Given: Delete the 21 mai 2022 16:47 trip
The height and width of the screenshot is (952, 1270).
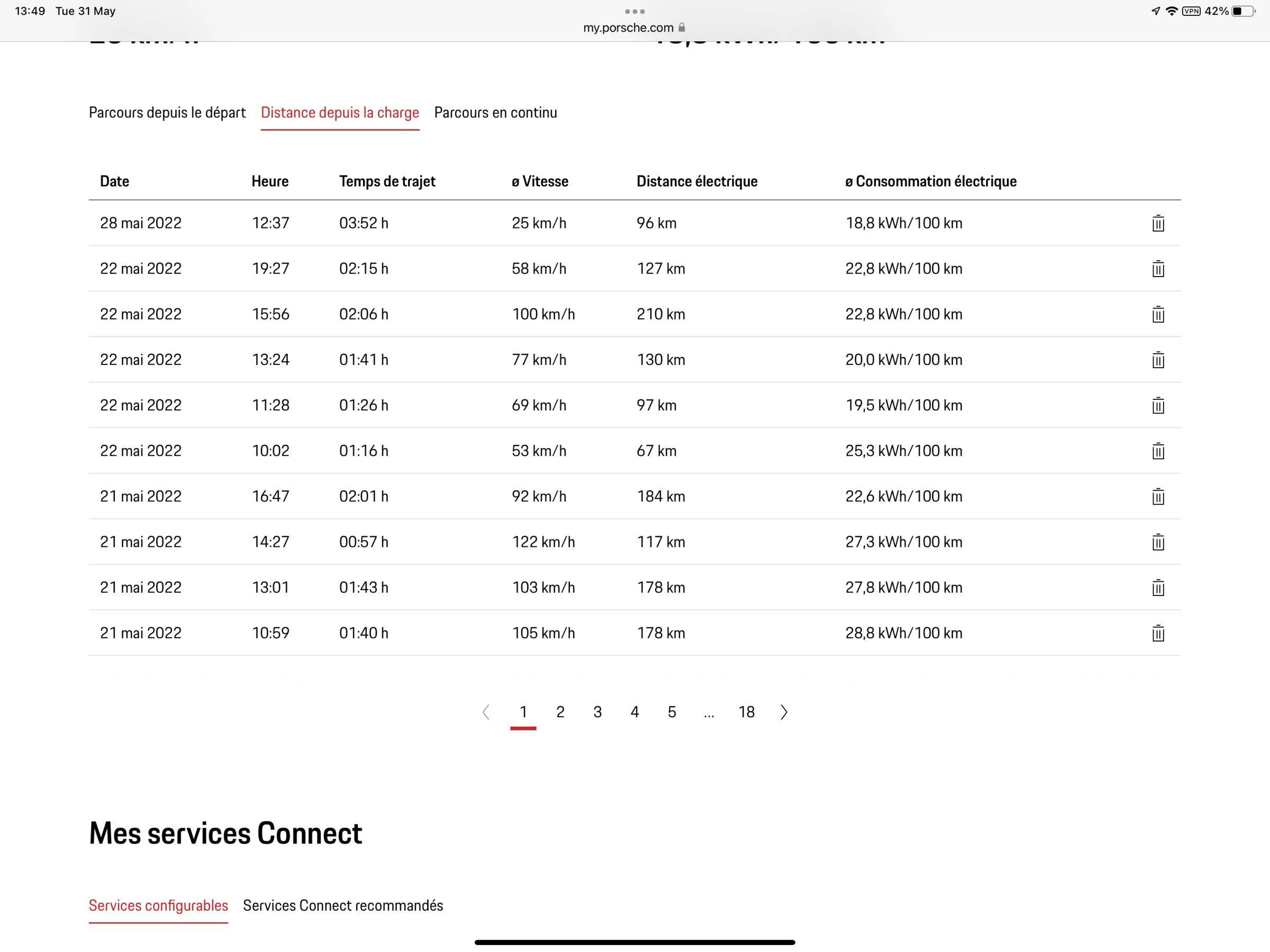Looking at the screenshot, I should point(1157,497).
